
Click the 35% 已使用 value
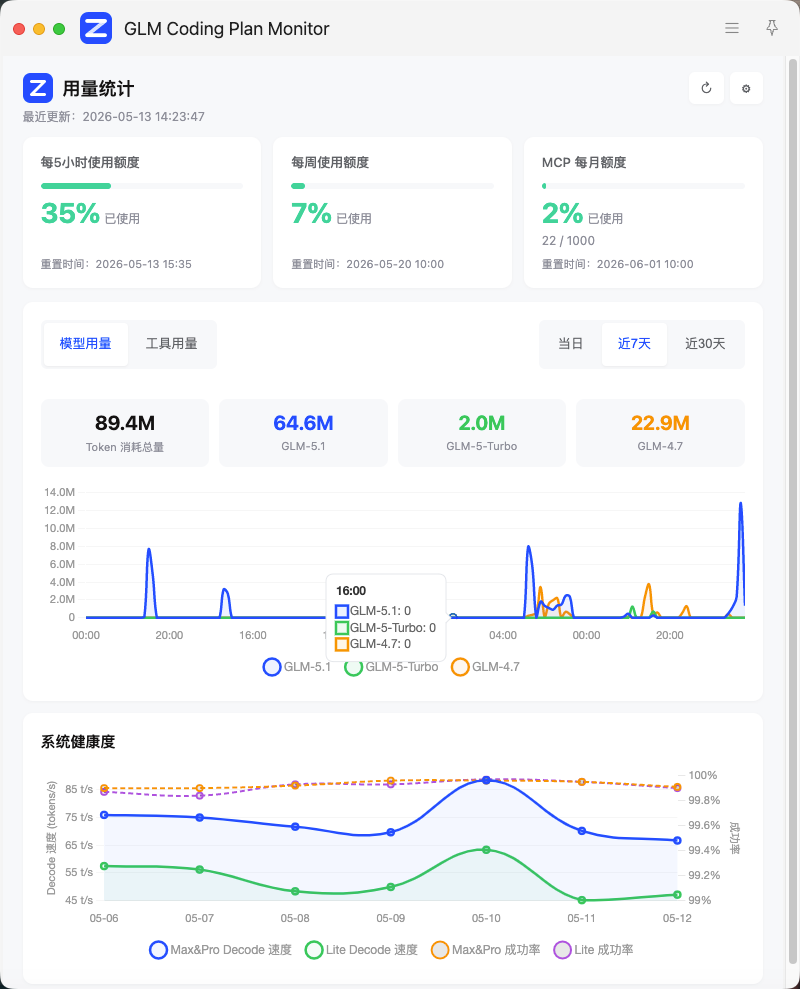pos(90,214)
